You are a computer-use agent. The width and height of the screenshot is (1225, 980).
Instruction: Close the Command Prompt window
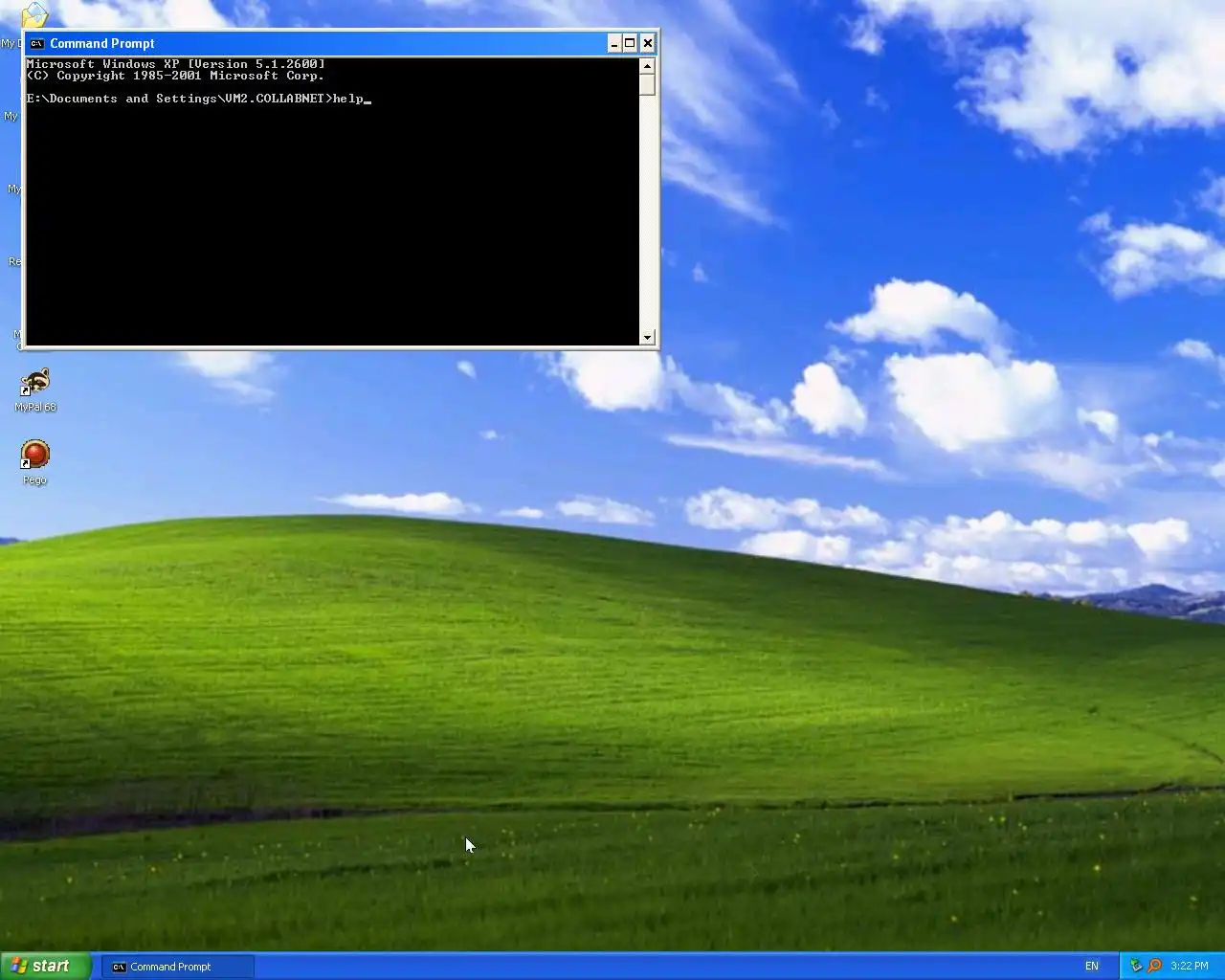coord(648,43)
